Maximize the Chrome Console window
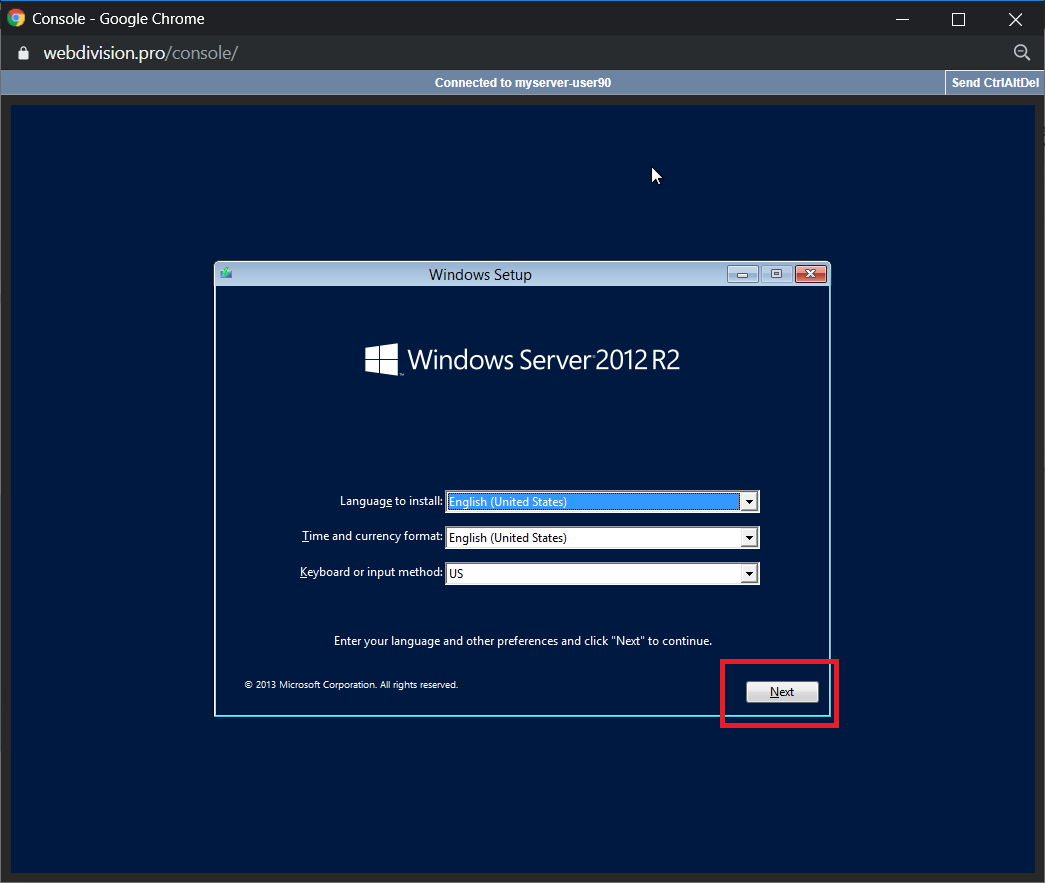The image size is (1045, 883). [958, 18]
